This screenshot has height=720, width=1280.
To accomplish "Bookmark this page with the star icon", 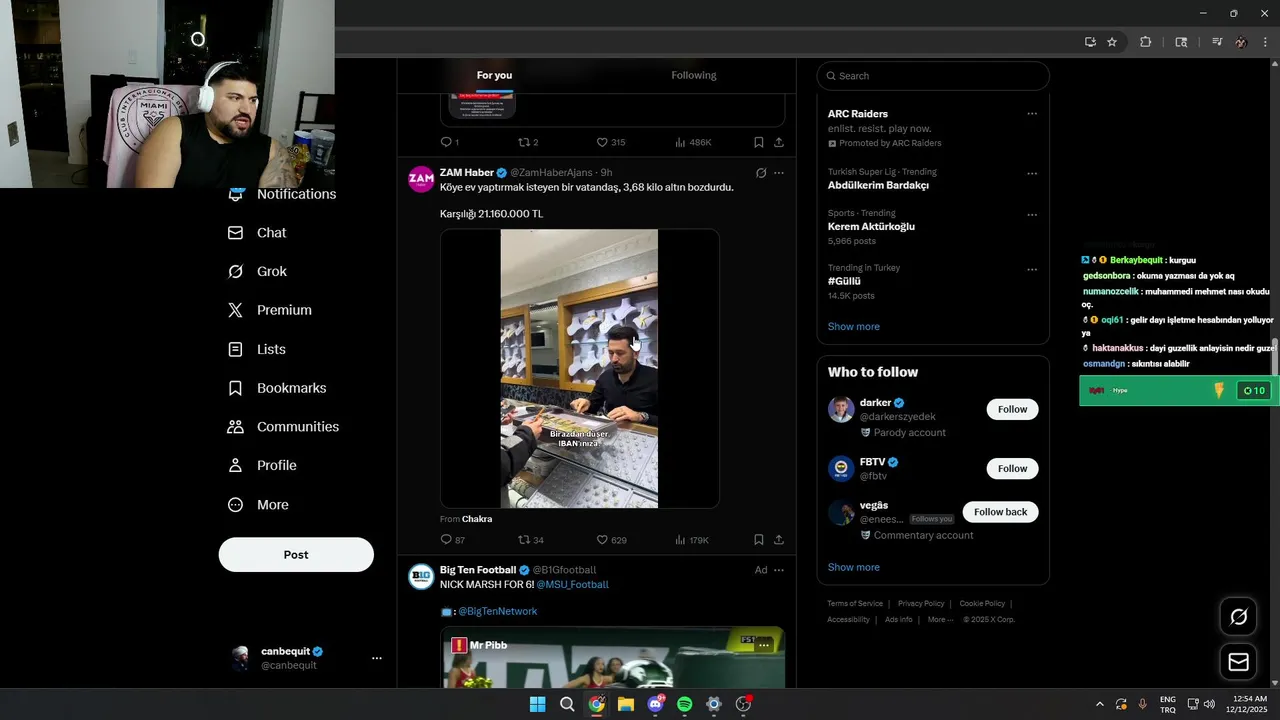I will coord(1112,42).
